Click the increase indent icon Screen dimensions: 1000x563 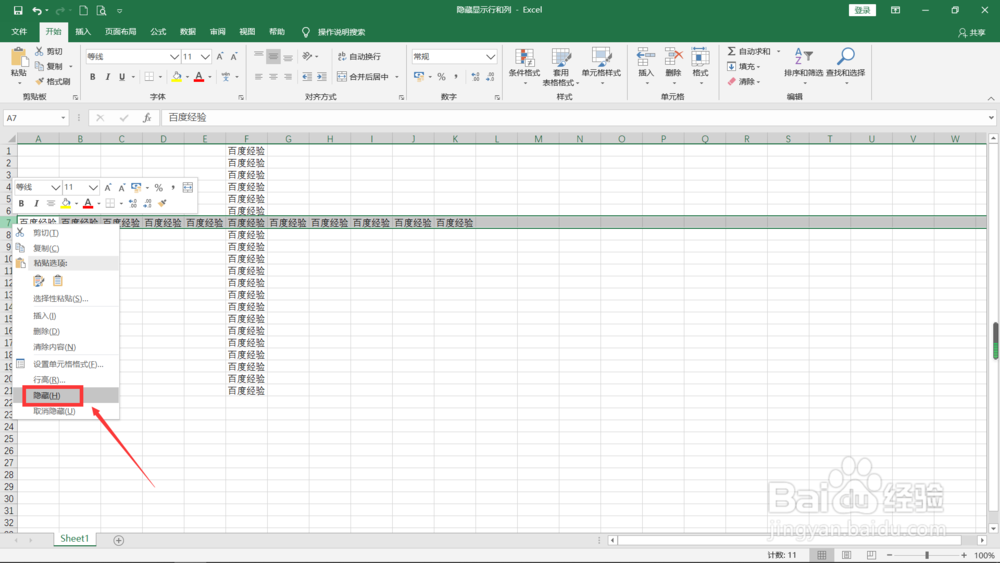(322, 77)
